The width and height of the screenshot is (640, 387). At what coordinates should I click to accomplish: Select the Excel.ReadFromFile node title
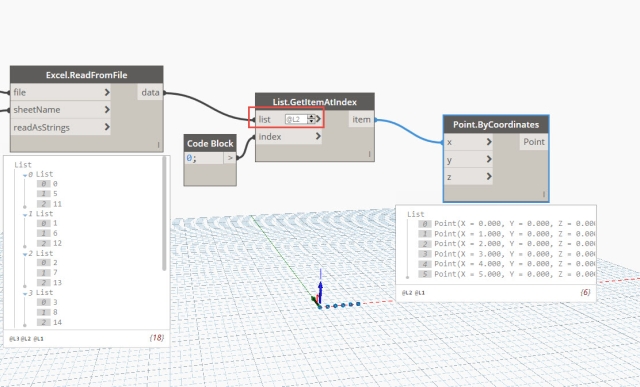pos(87,75)
